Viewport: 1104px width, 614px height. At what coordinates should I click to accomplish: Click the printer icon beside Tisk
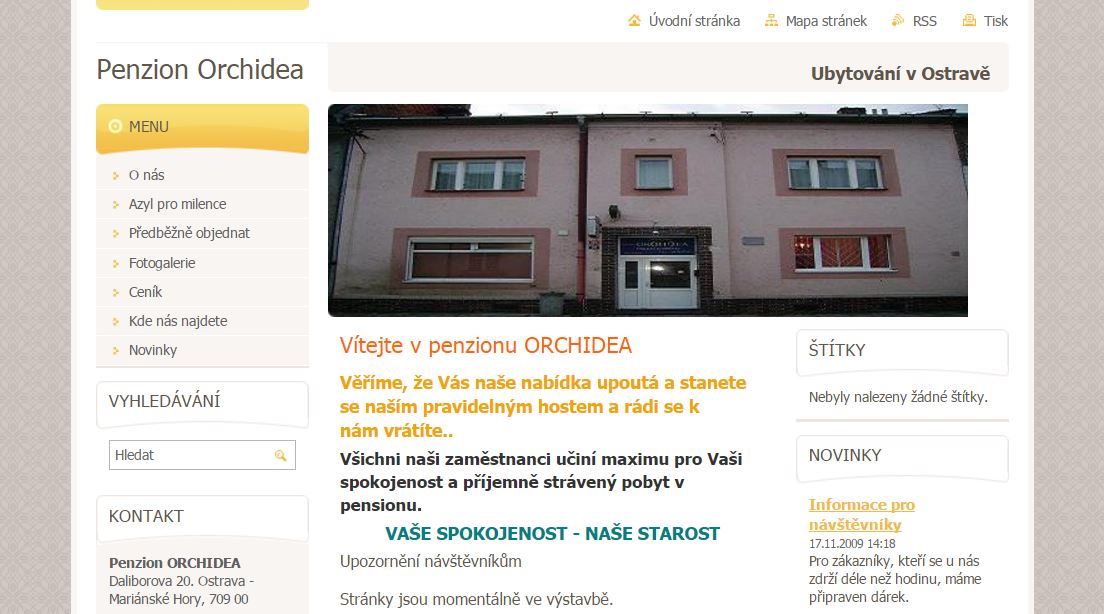click(969, 20)
